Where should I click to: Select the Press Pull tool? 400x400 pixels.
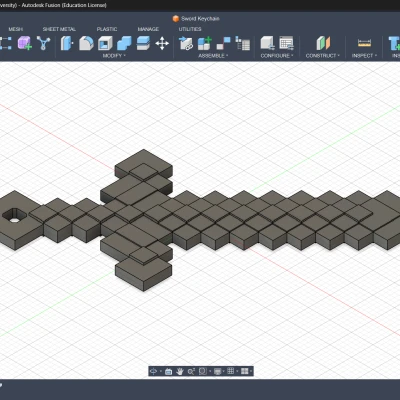coord(67,43)
